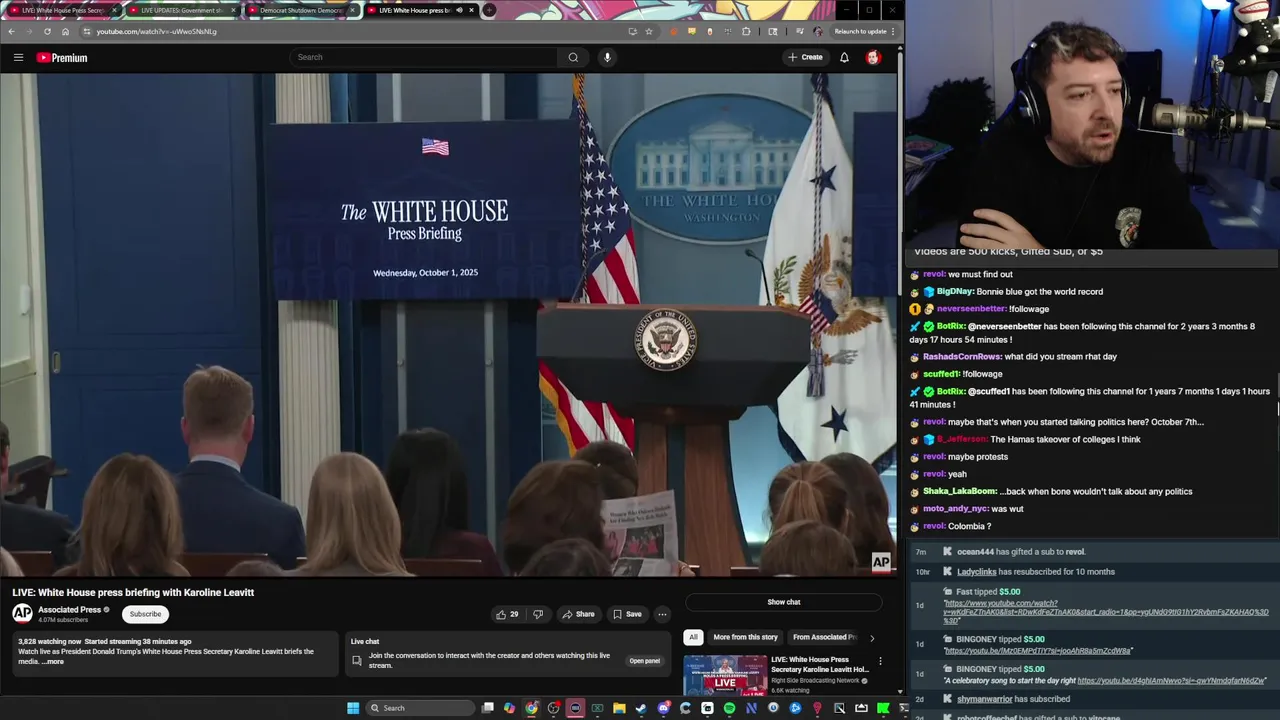
Task: Open Chrome from the taskbar
Action: click(531, 708)
